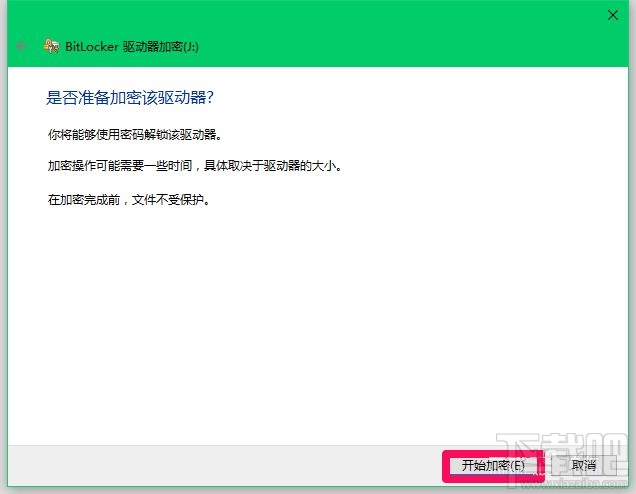The height and width of the screenshot is (494, 636).
Task: Click the BitLocker drive encryption key icon
Action: click(x=51, y=46)
